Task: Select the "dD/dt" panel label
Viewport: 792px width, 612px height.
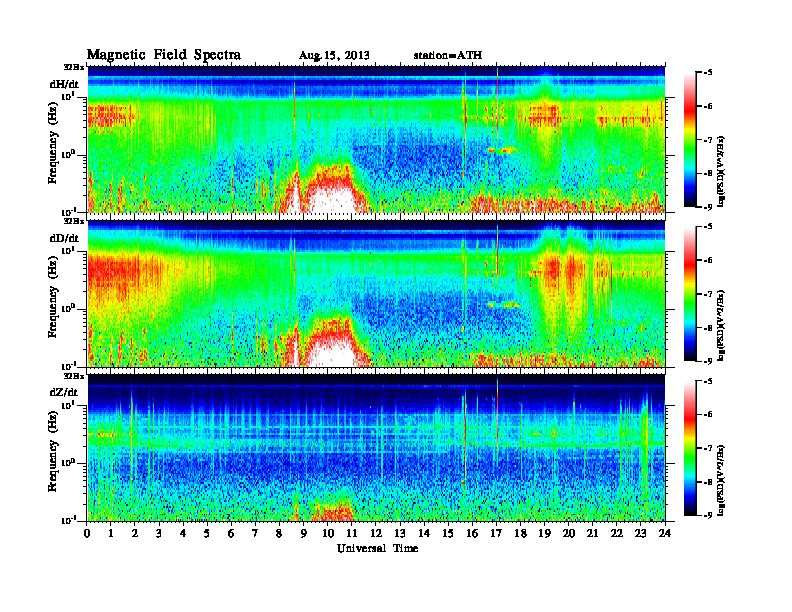Action: (64, 238)
